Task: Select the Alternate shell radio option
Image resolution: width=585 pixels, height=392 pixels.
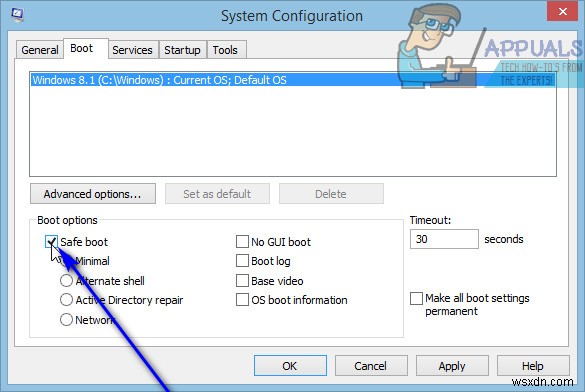Action: tap(66, 280)
